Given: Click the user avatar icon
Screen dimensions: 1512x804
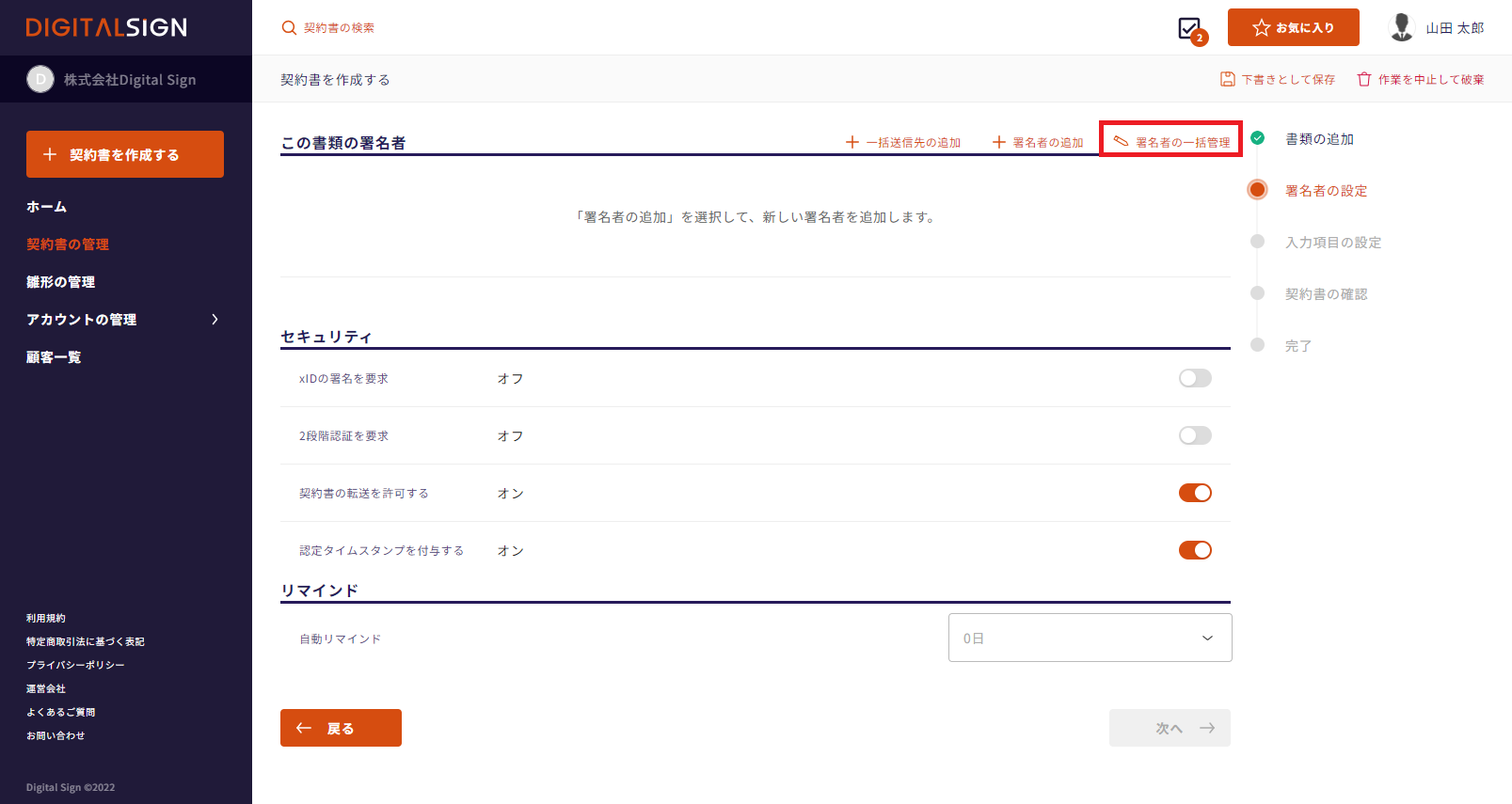Looking at the screenshot, I should click(x=1402, y=27).
